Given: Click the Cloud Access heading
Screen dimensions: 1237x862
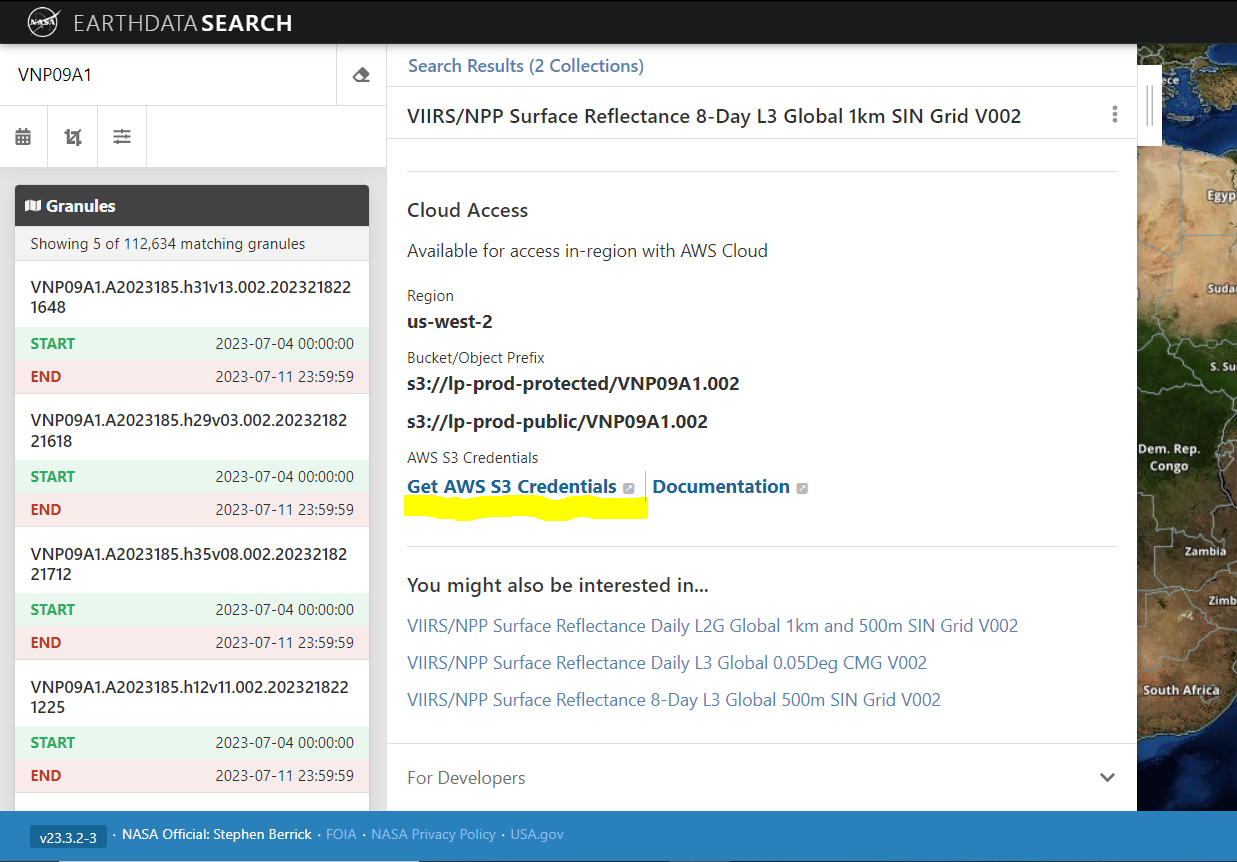Looking at the screenshot, I should coord(467,210).
